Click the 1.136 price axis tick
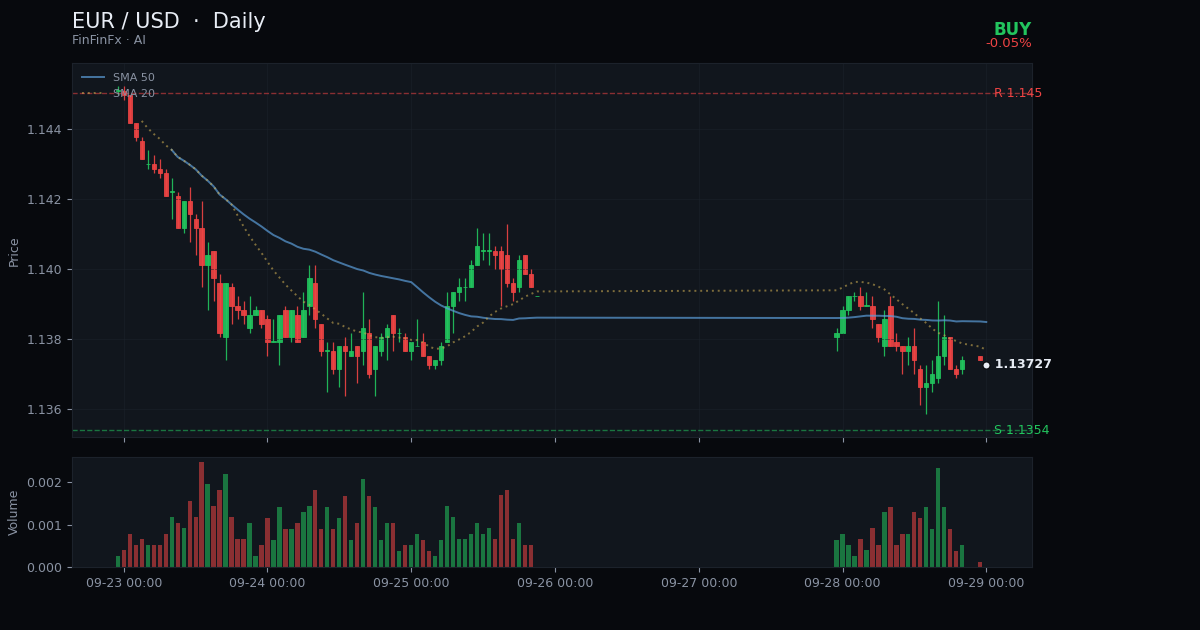 coord(45,410)
